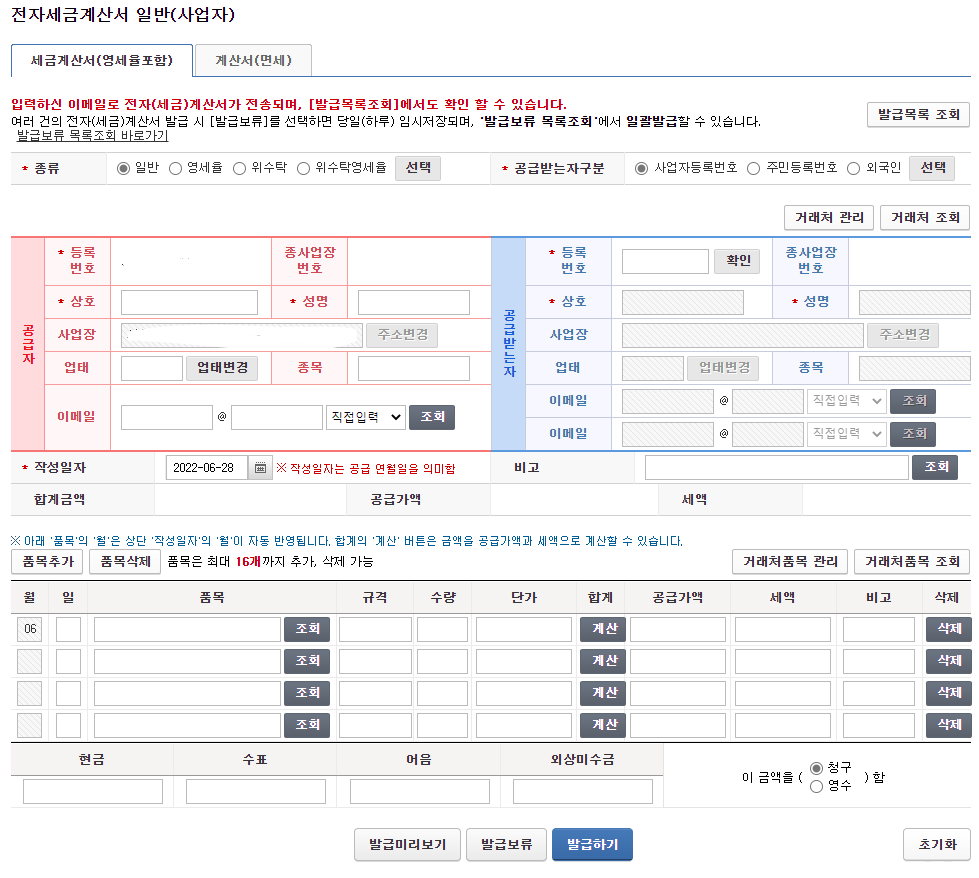979x878 pixels.
Task: Open 거래처품목 조회
Action: tap(912, 561)
